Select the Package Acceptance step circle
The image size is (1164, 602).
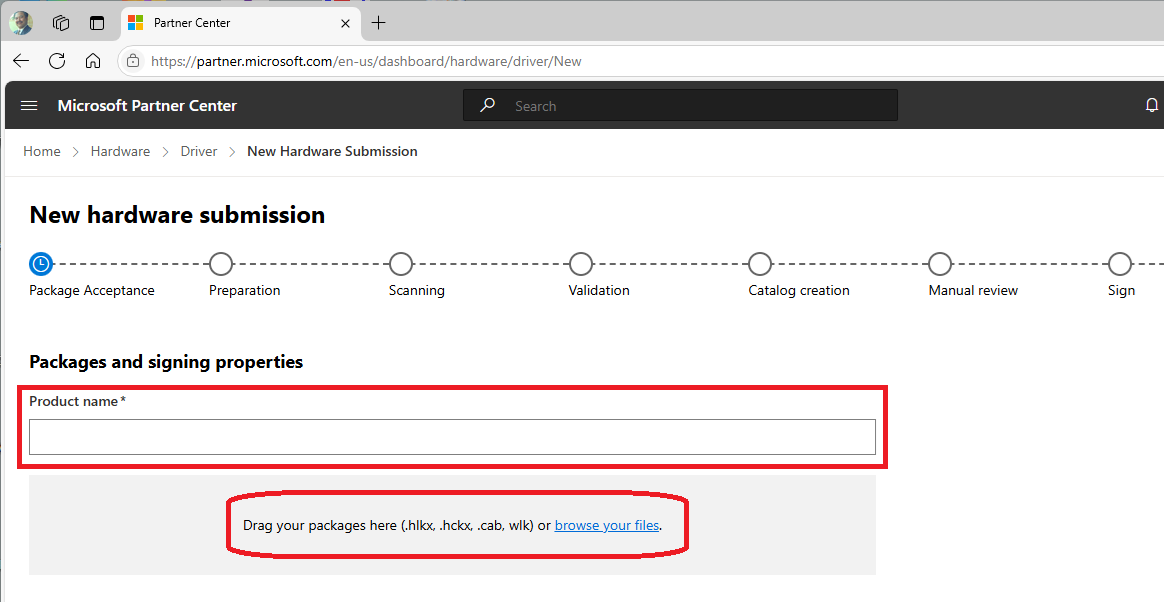(41, 264)
